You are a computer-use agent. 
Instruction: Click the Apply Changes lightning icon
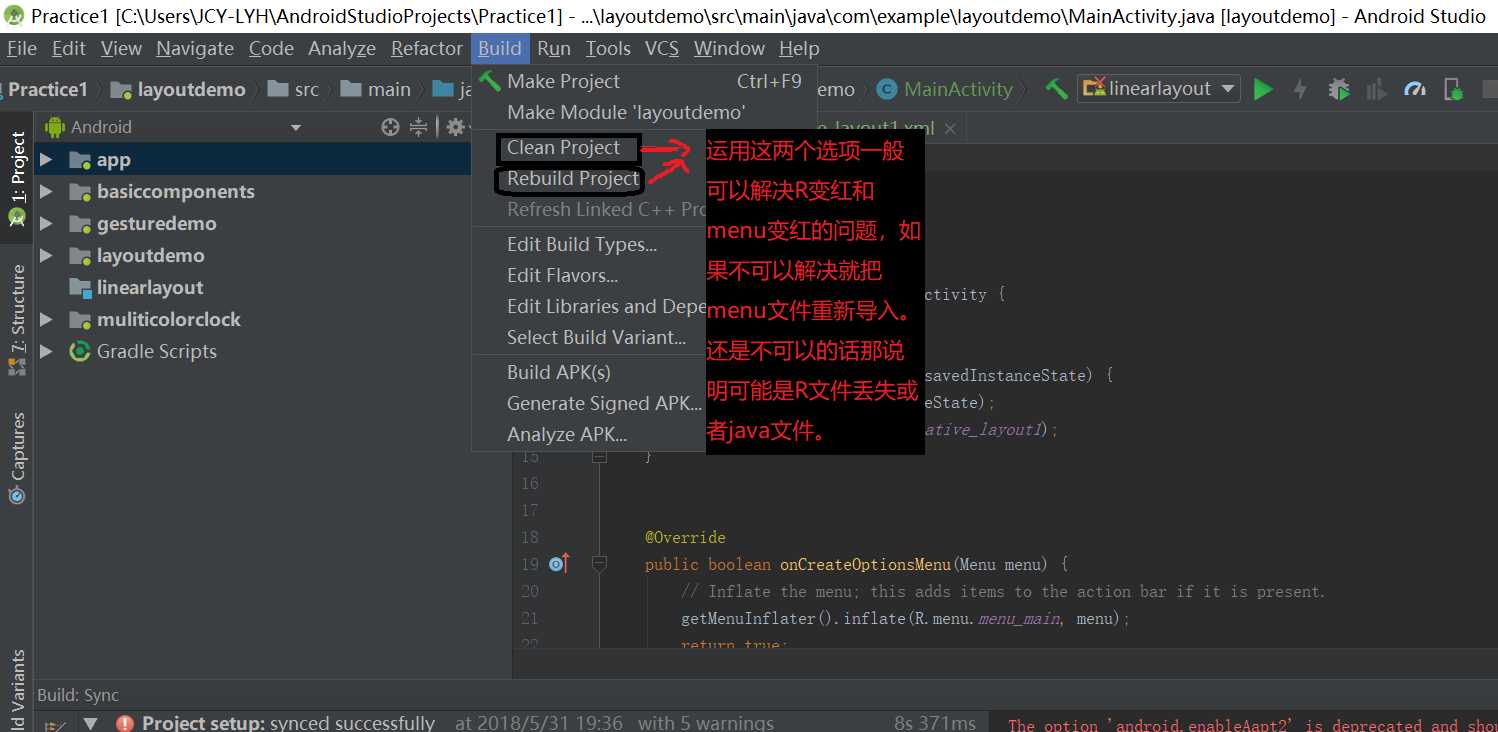pos(1300,89)
